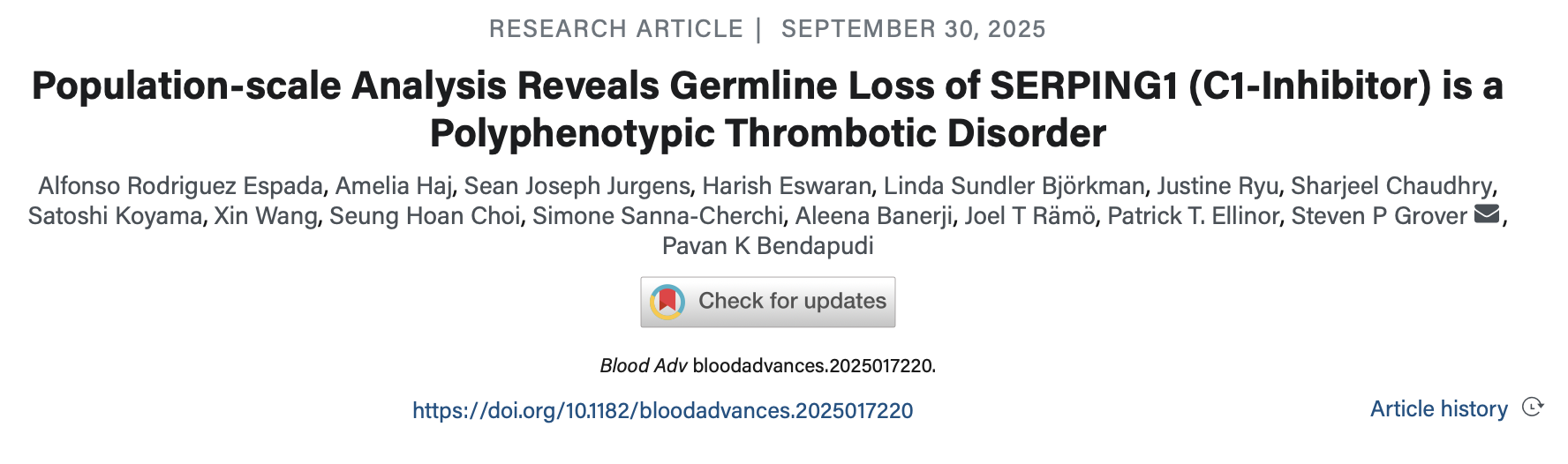Open author Alfonso Rodriguez Espada
Screen dimensions: 1568x464
pyautogui.click(x=180, y=186)
